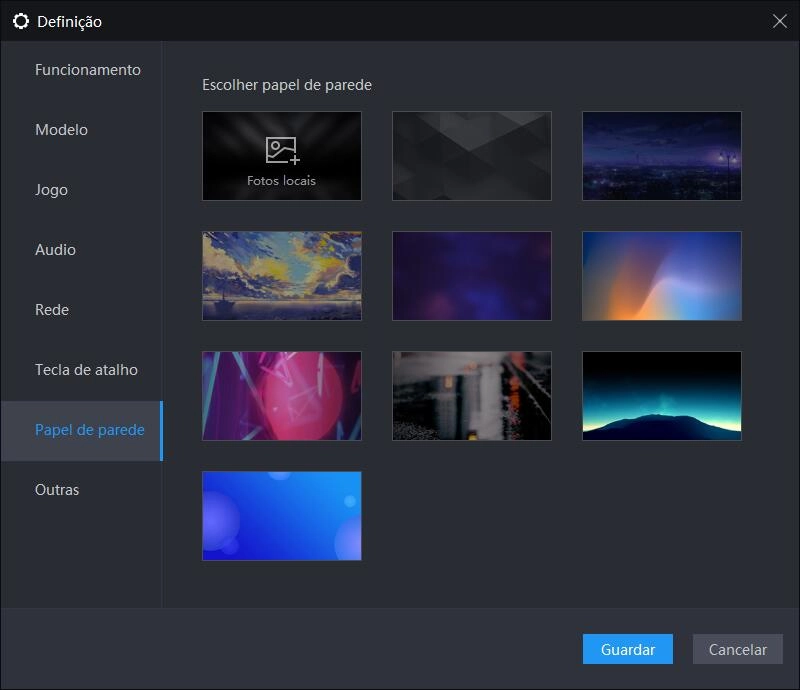Select the purple gradient wallpaper
Image resolution: width=800 pixels, height=690 pixels.
(x=471, y=276)
